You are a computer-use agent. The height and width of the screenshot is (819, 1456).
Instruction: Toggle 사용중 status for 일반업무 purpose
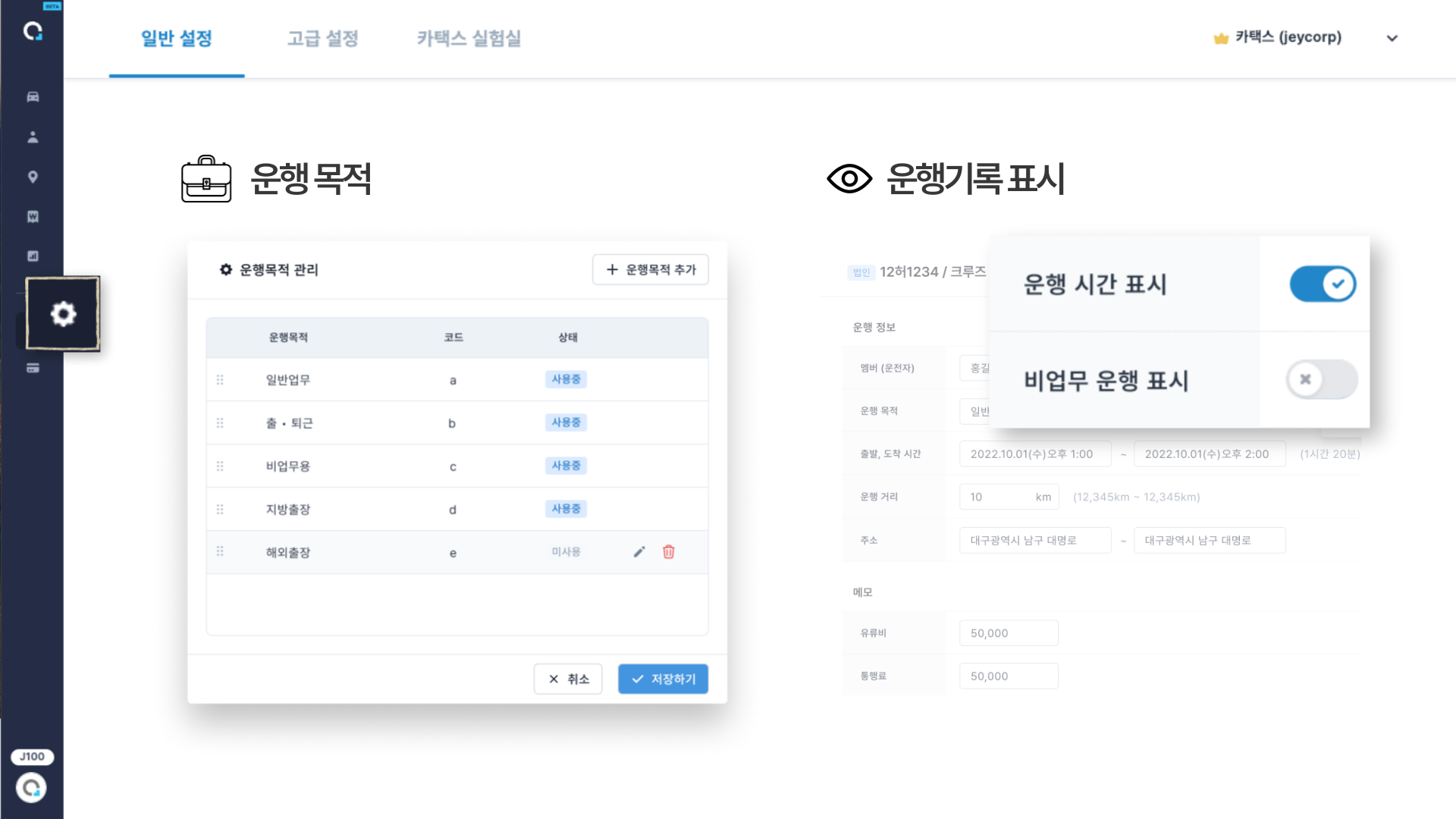coord(566,379)
